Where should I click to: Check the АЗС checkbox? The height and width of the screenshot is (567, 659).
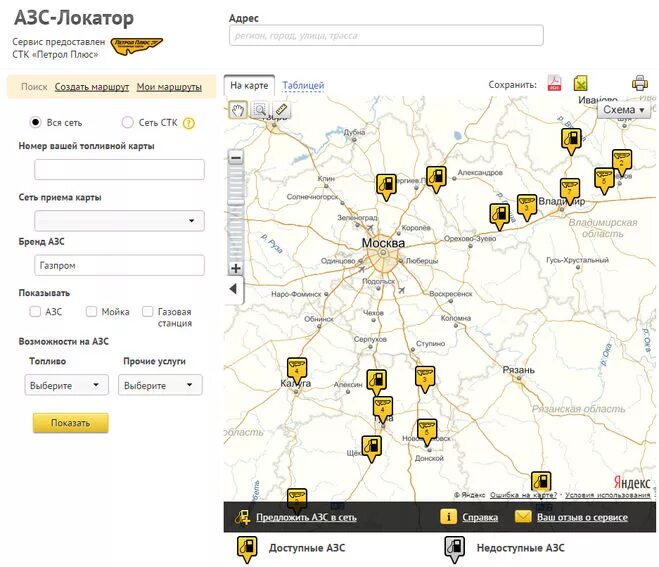pyautogui.click(x=35, y=311)
